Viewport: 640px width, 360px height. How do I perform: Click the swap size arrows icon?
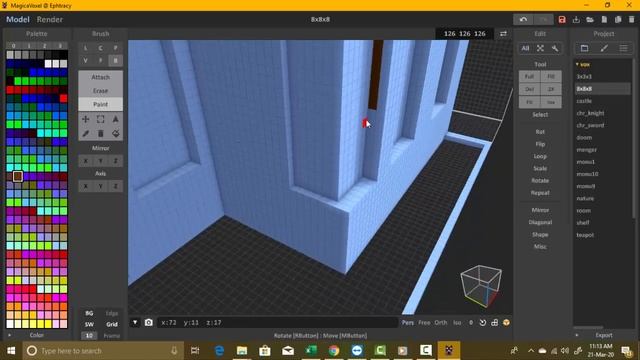(503, 34)
